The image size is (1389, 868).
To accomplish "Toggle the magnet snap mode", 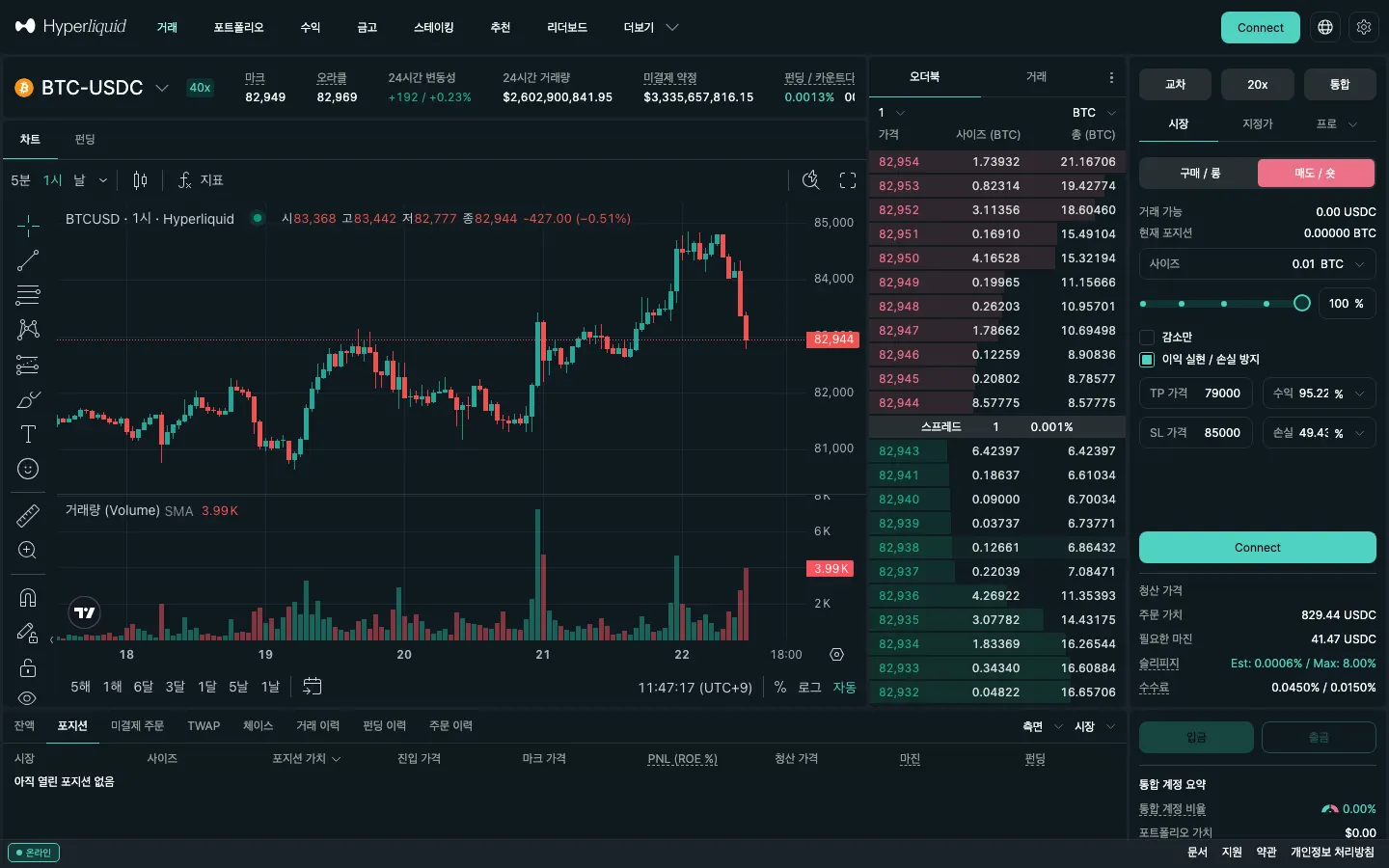I will tap(28, 598).
